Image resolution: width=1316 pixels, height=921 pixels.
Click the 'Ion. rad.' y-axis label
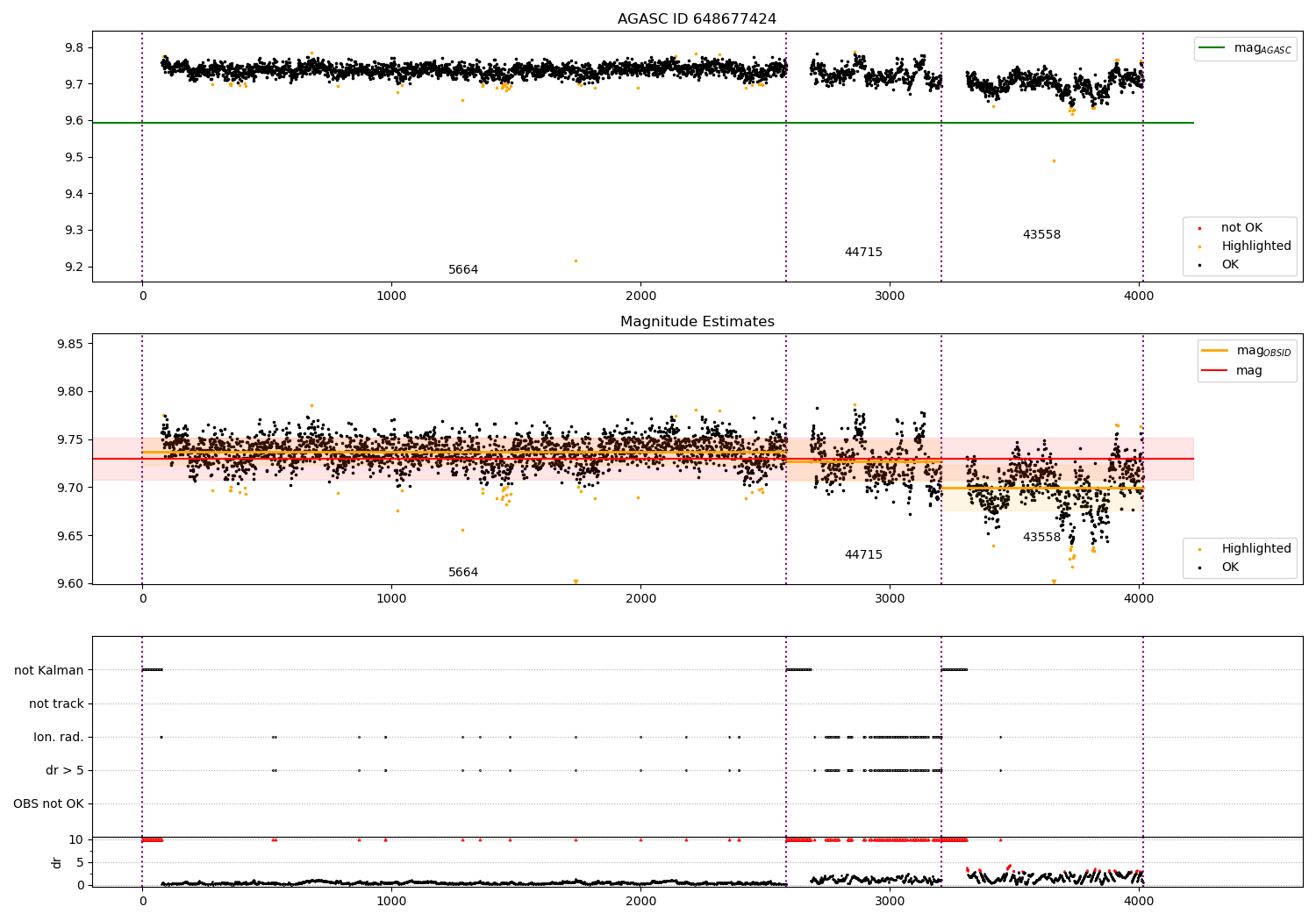coord(59,738)
